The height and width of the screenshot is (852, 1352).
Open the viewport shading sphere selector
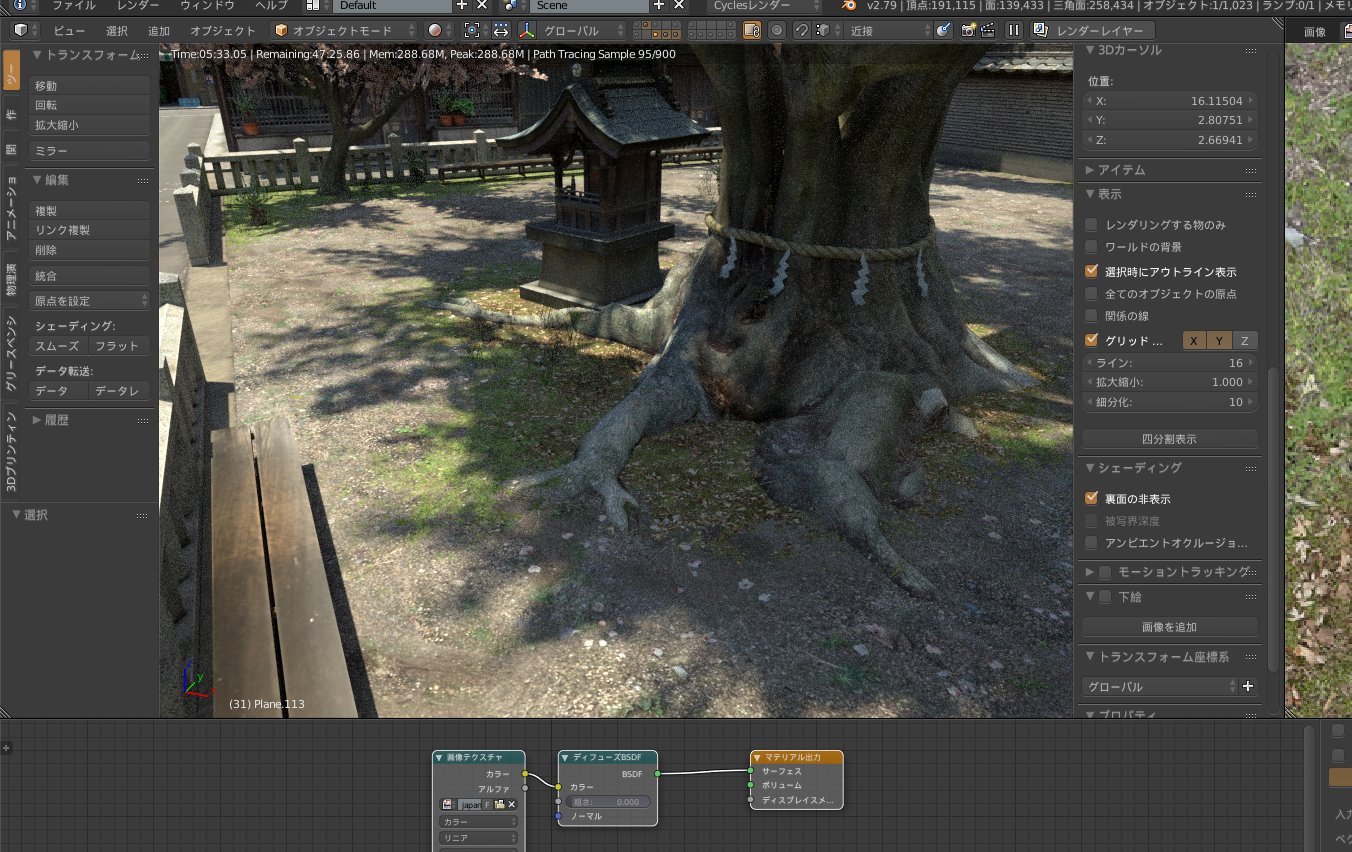(x=440, y=31)
